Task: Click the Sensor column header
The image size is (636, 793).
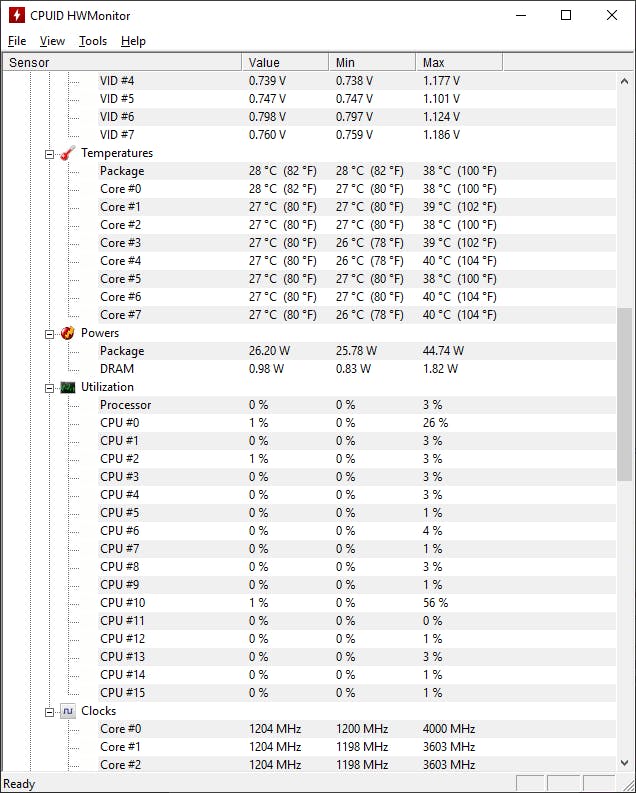Action: pos(120,62)
